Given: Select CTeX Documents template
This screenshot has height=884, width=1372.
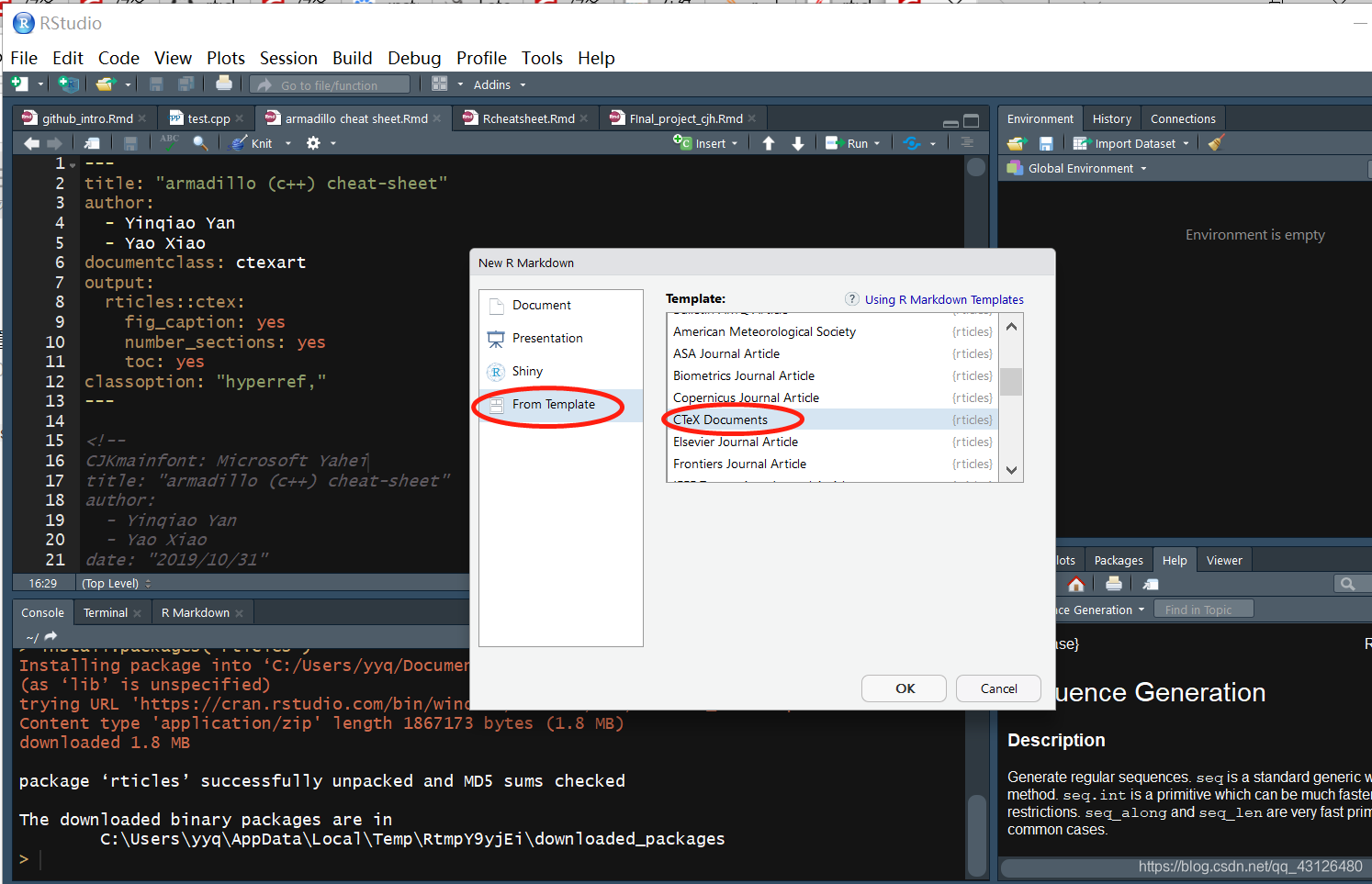Looking at the screenshot, I should click(x=832, y=420).
